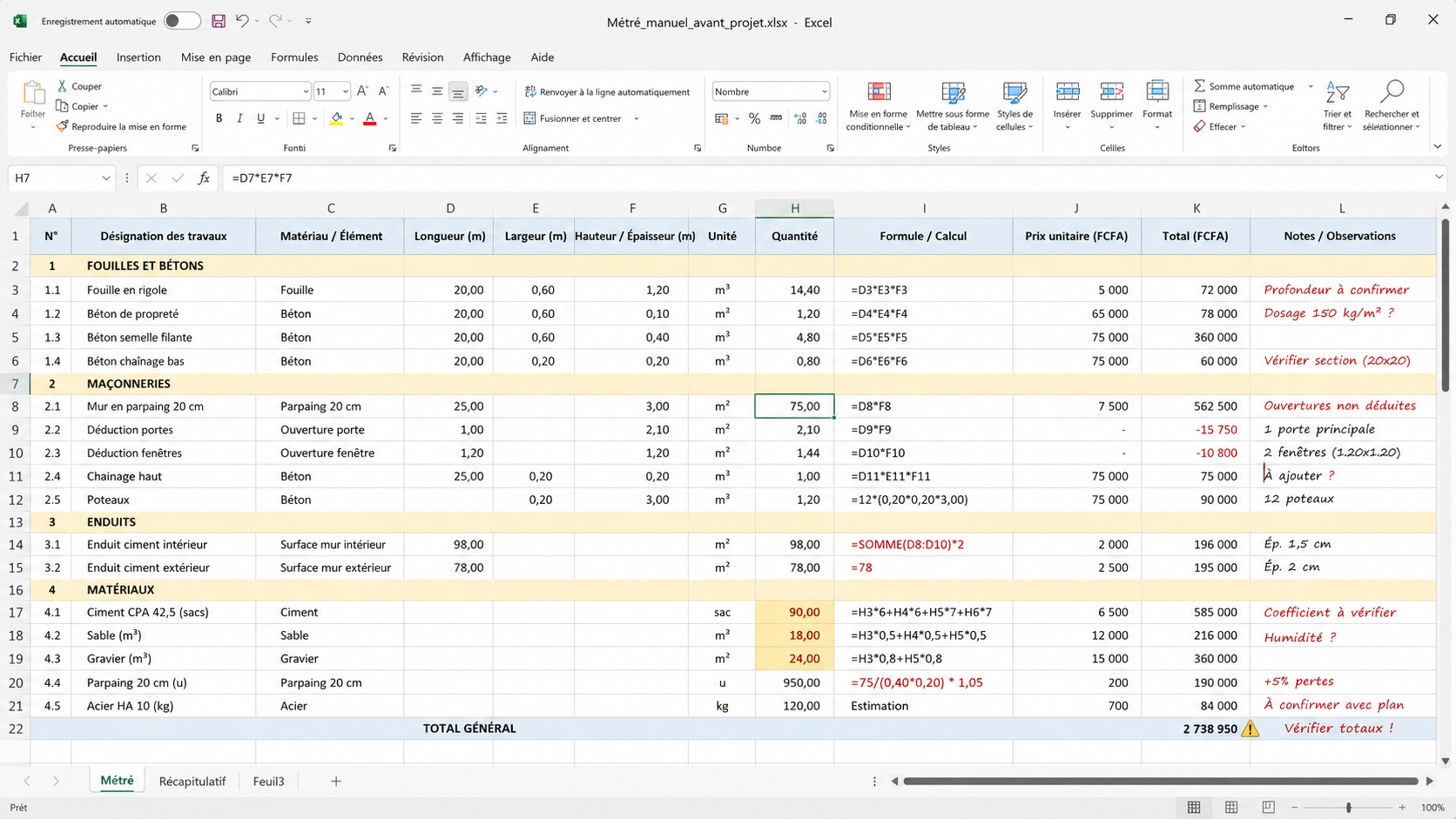Open Mettre sous forme de tableau
The height and width of the screenshot is (819, 1456).
click(x=953, y=106)
